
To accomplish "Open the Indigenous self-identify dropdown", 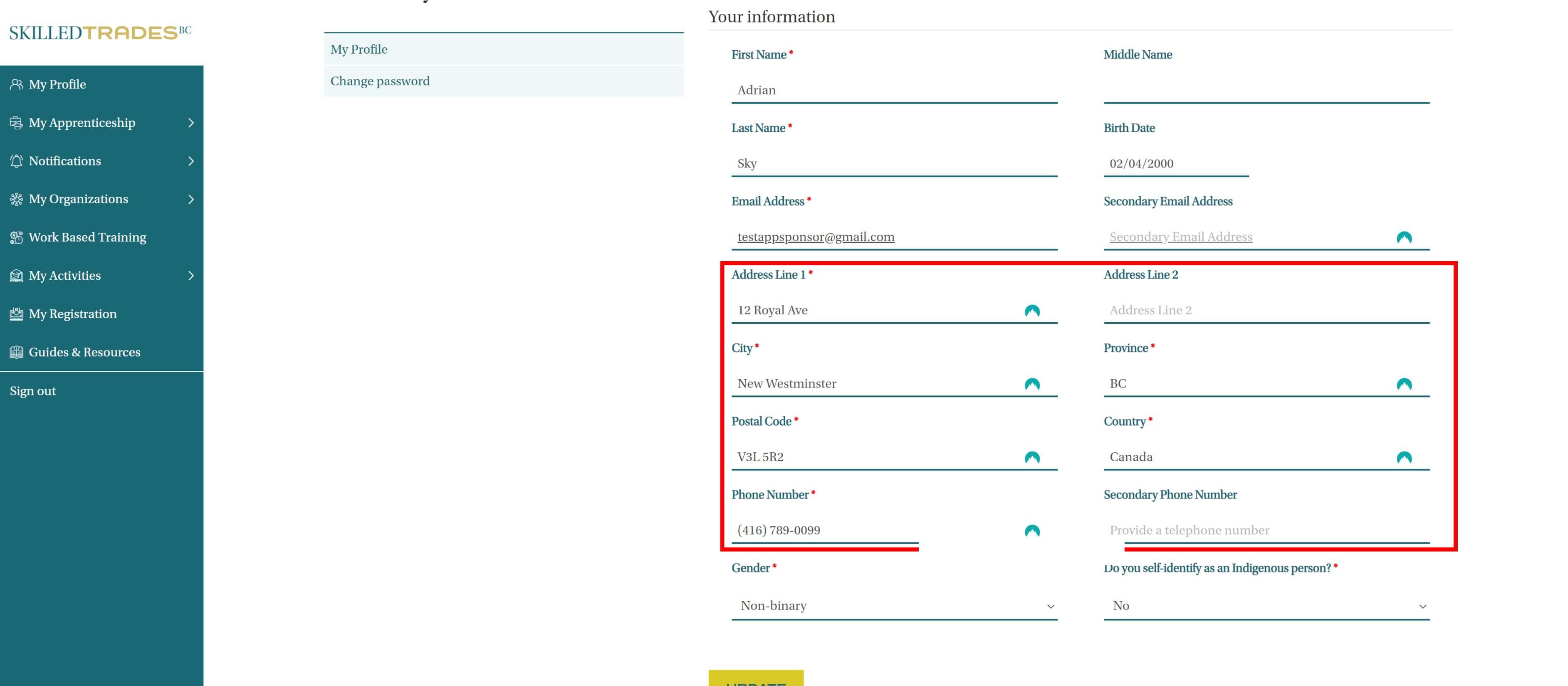I will coord(1266,606).
